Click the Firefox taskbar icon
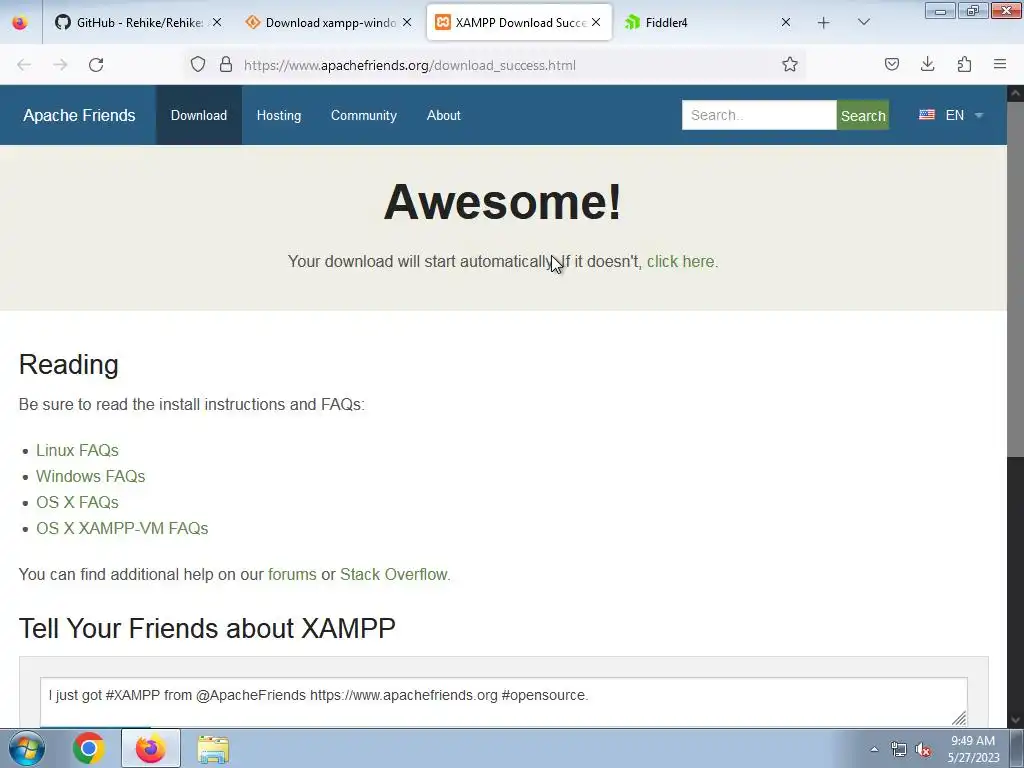This screenshot has height=768, width=1024. (x=151, y=748)
